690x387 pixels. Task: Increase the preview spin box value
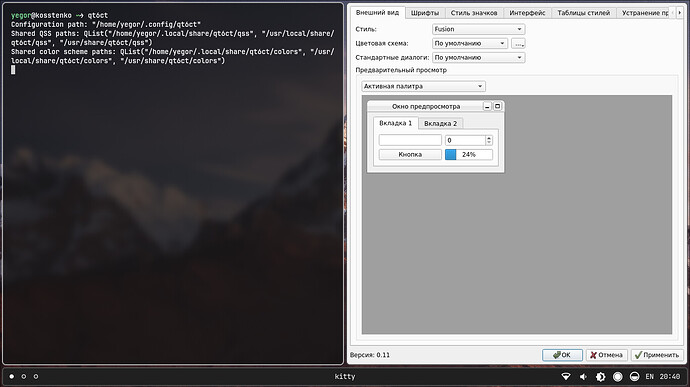[x=489, y=138]
